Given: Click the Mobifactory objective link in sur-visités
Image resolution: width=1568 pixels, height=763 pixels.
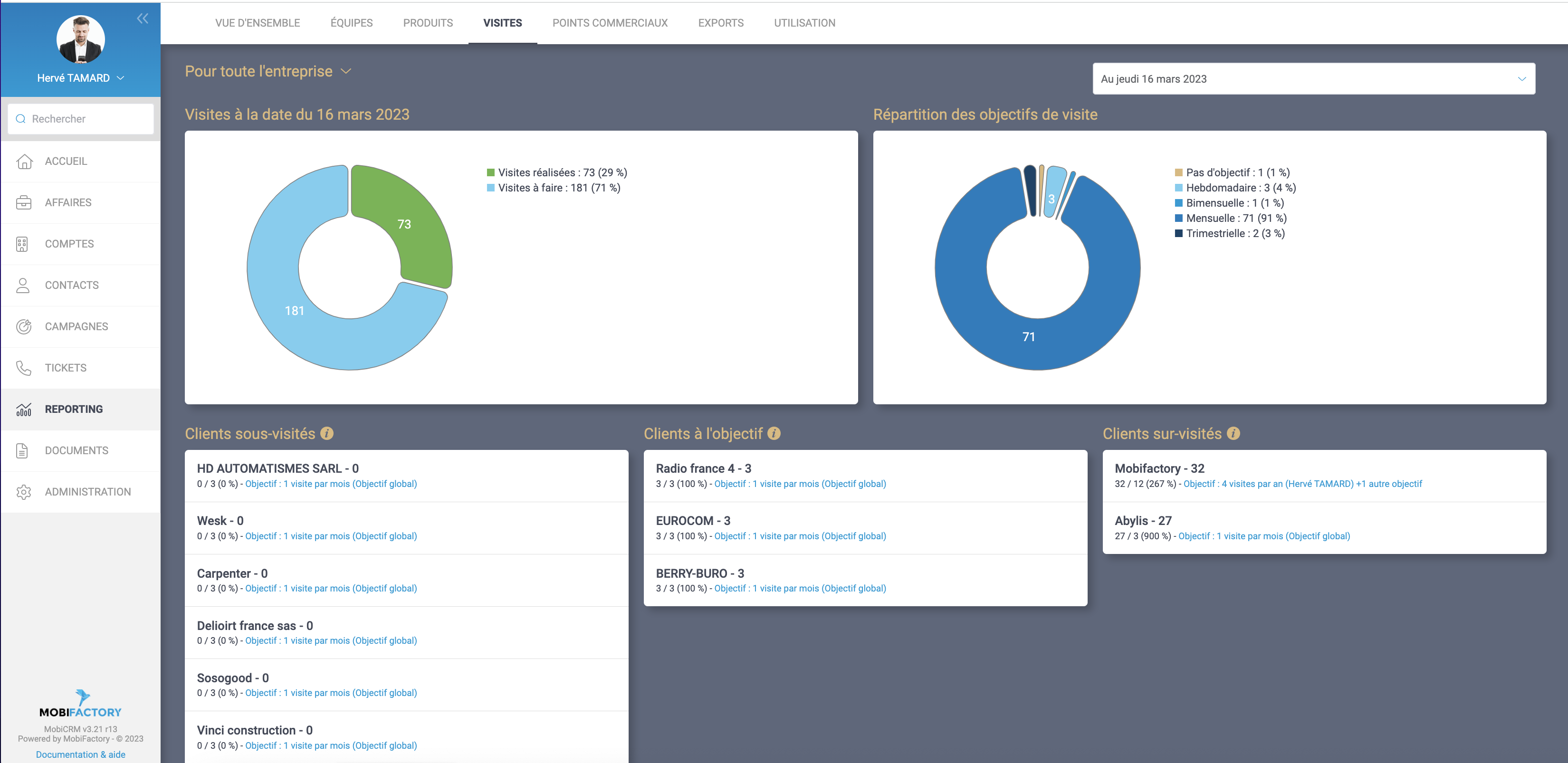Looking at the screenshot, I should tap(1302, 484).
